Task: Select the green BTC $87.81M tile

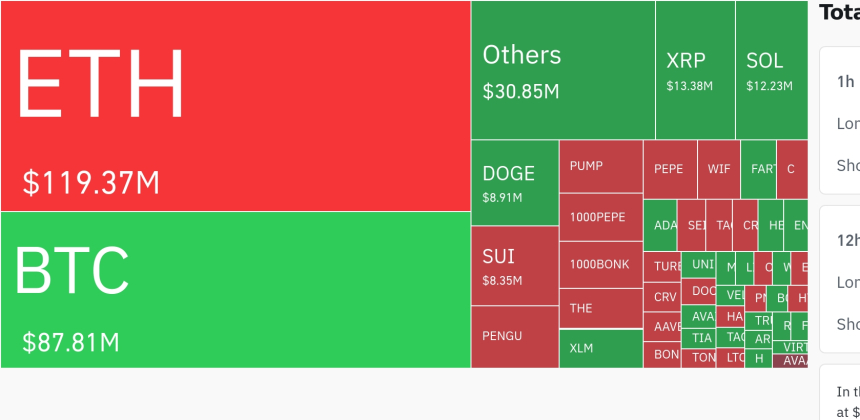Action: coord(235,289)
